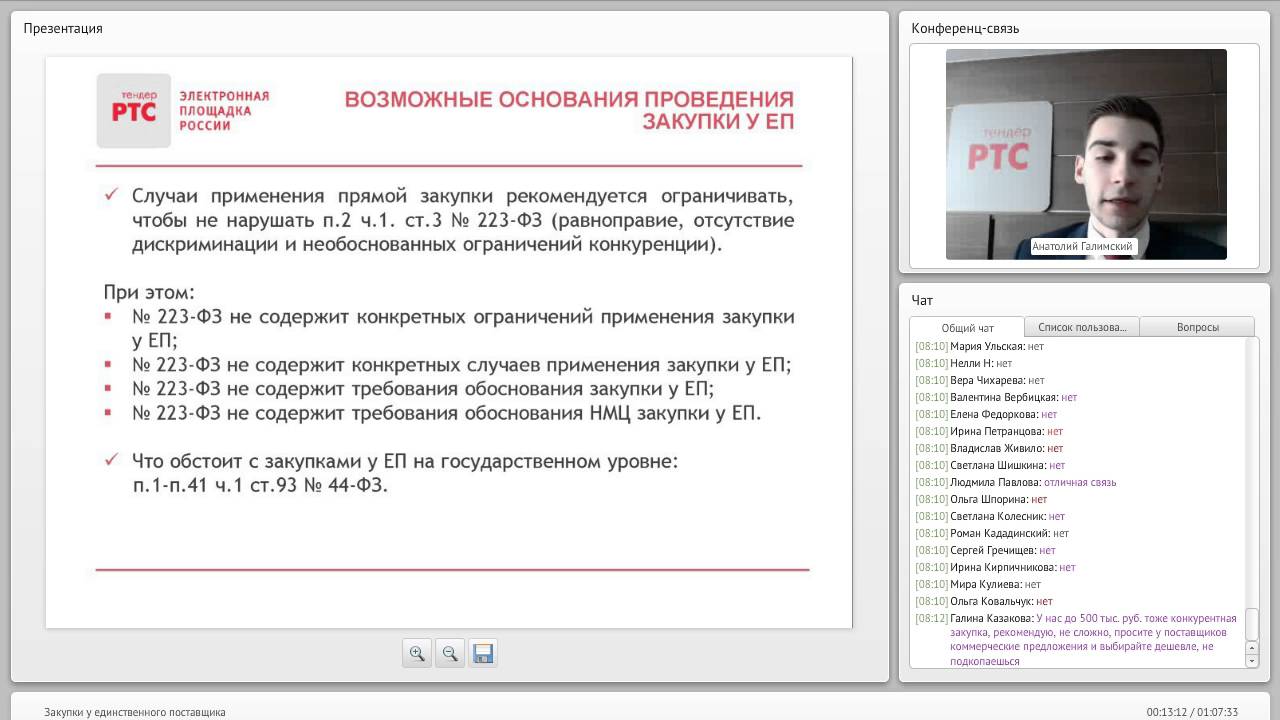The height and width of the screenshot is (720, 1280).
Task: Click the chat scrollbar down arrow
Action: [1251, 661]
